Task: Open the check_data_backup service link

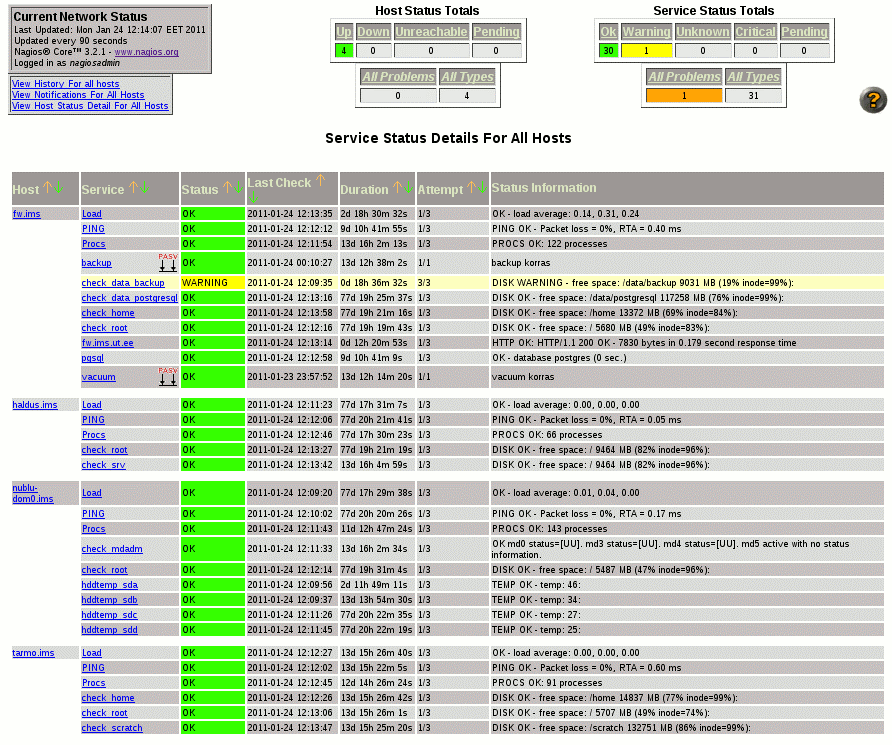Action: point(123,283)
